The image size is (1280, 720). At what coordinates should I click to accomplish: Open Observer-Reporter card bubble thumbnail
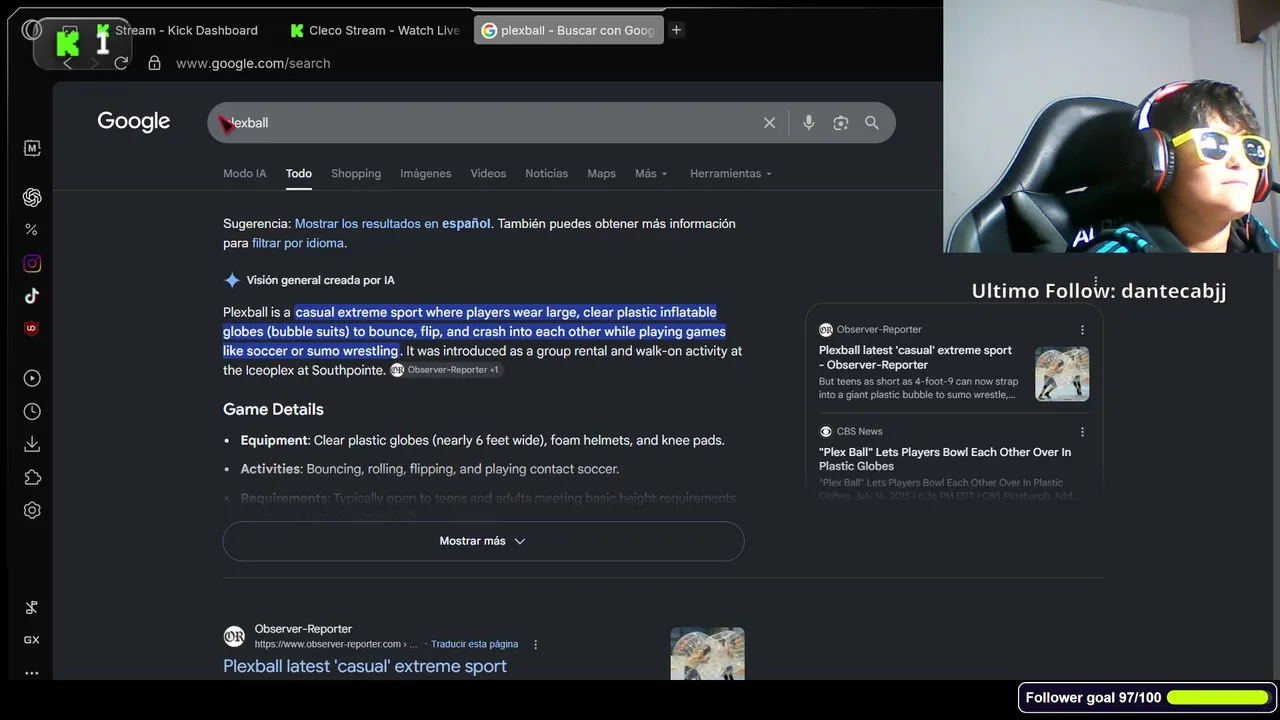(1062, 374)
